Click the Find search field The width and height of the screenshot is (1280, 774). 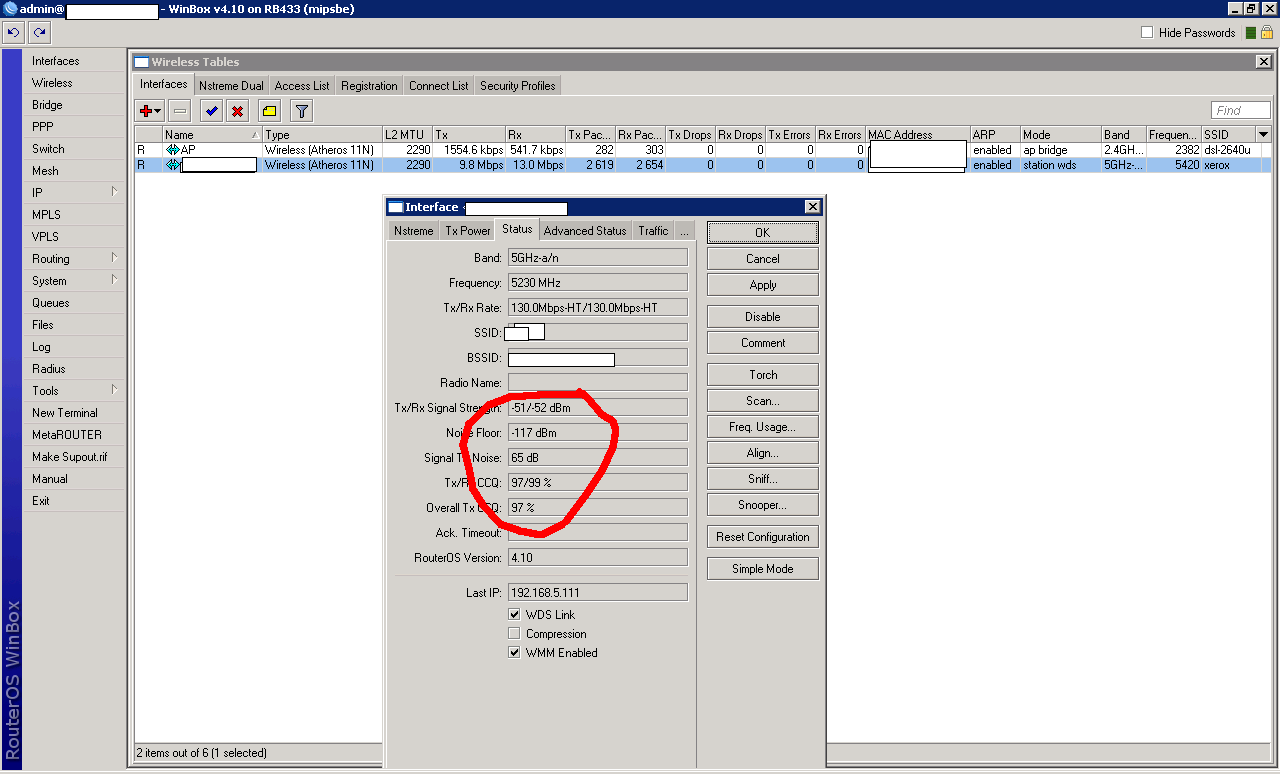pos(1240,111)
